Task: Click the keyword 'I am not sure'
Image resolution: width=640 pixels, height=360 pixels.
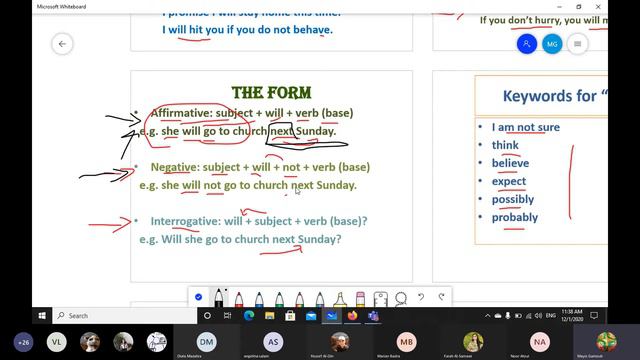Action: coord(526,127)
